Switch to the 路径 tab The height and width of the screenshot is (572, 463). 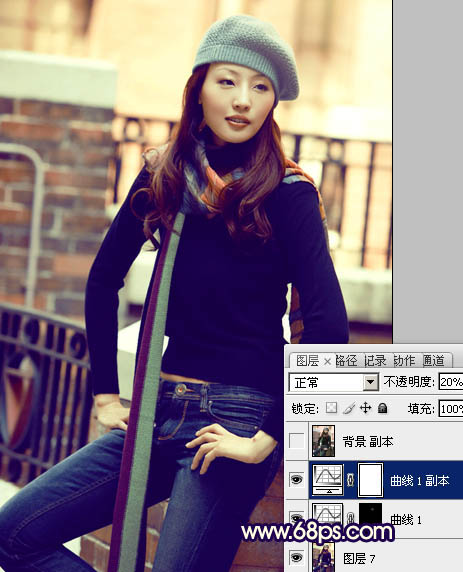[346, 361]
